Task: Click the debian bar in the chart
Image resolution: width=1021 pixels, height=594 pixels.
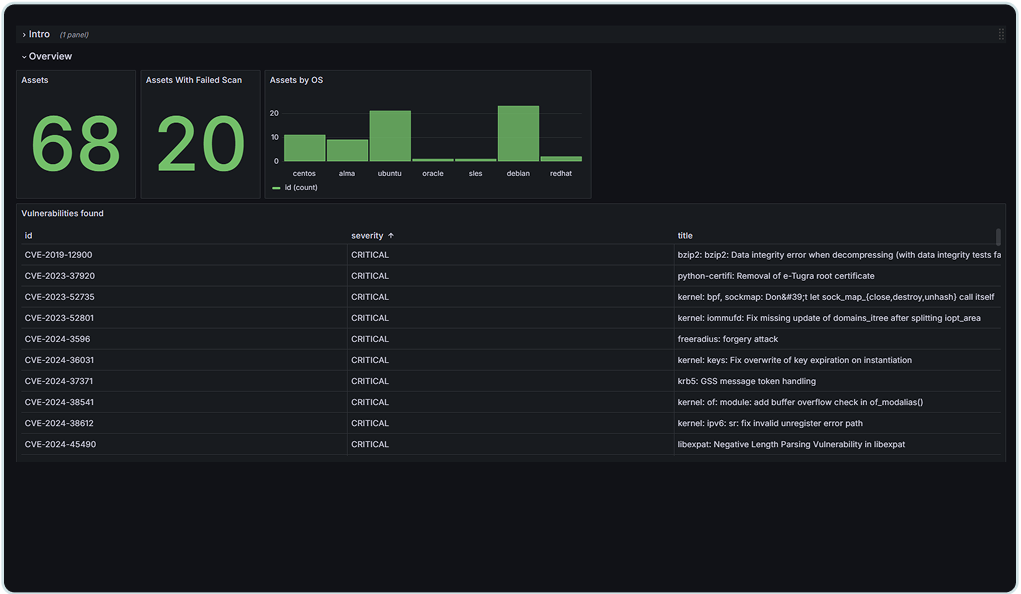Action: (x=518, y=134)
